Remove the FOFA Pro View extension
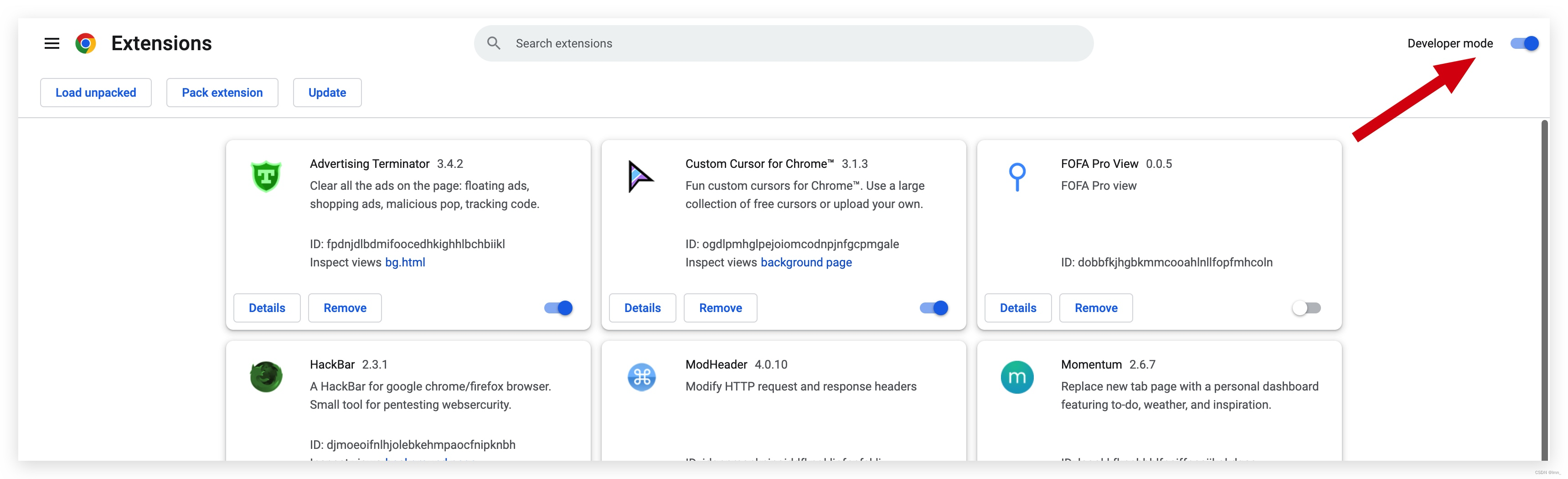Image resolution: width=1568 pixels, height=479 pixels. click(x=1096, y=308)
